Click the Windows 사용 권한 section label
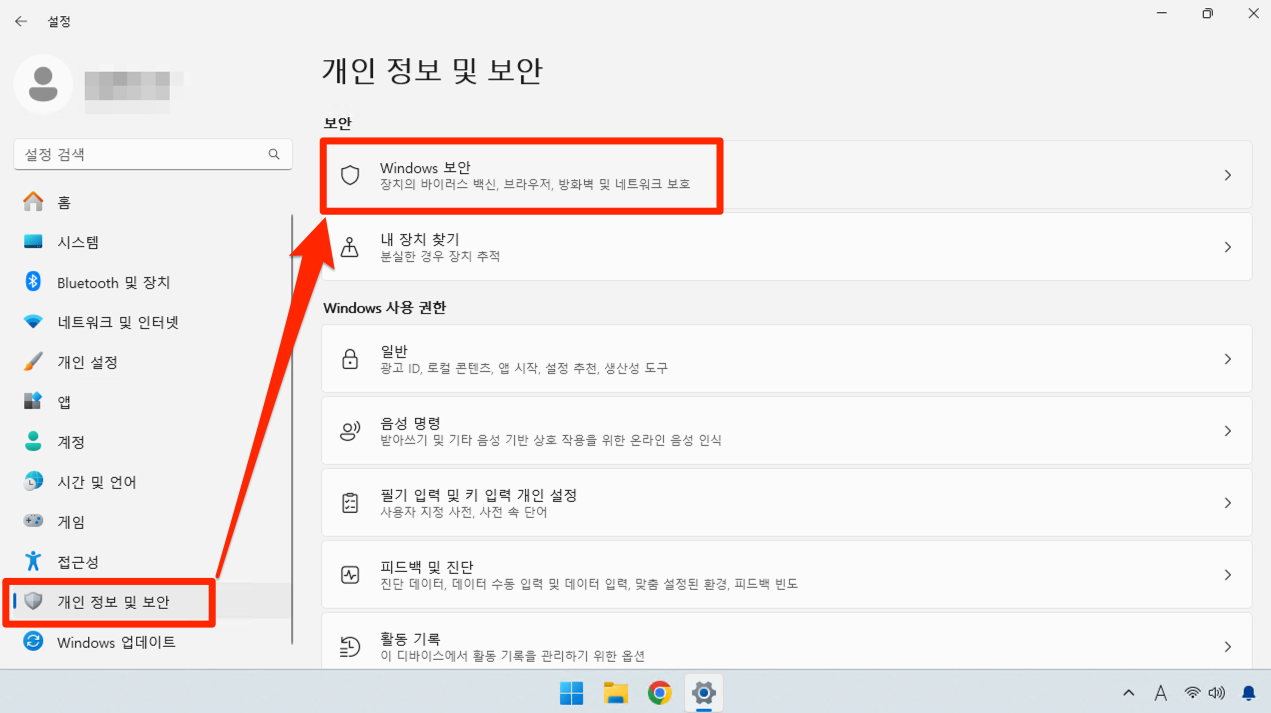This screenshot has height=713, width=1271. pos(384,308)
